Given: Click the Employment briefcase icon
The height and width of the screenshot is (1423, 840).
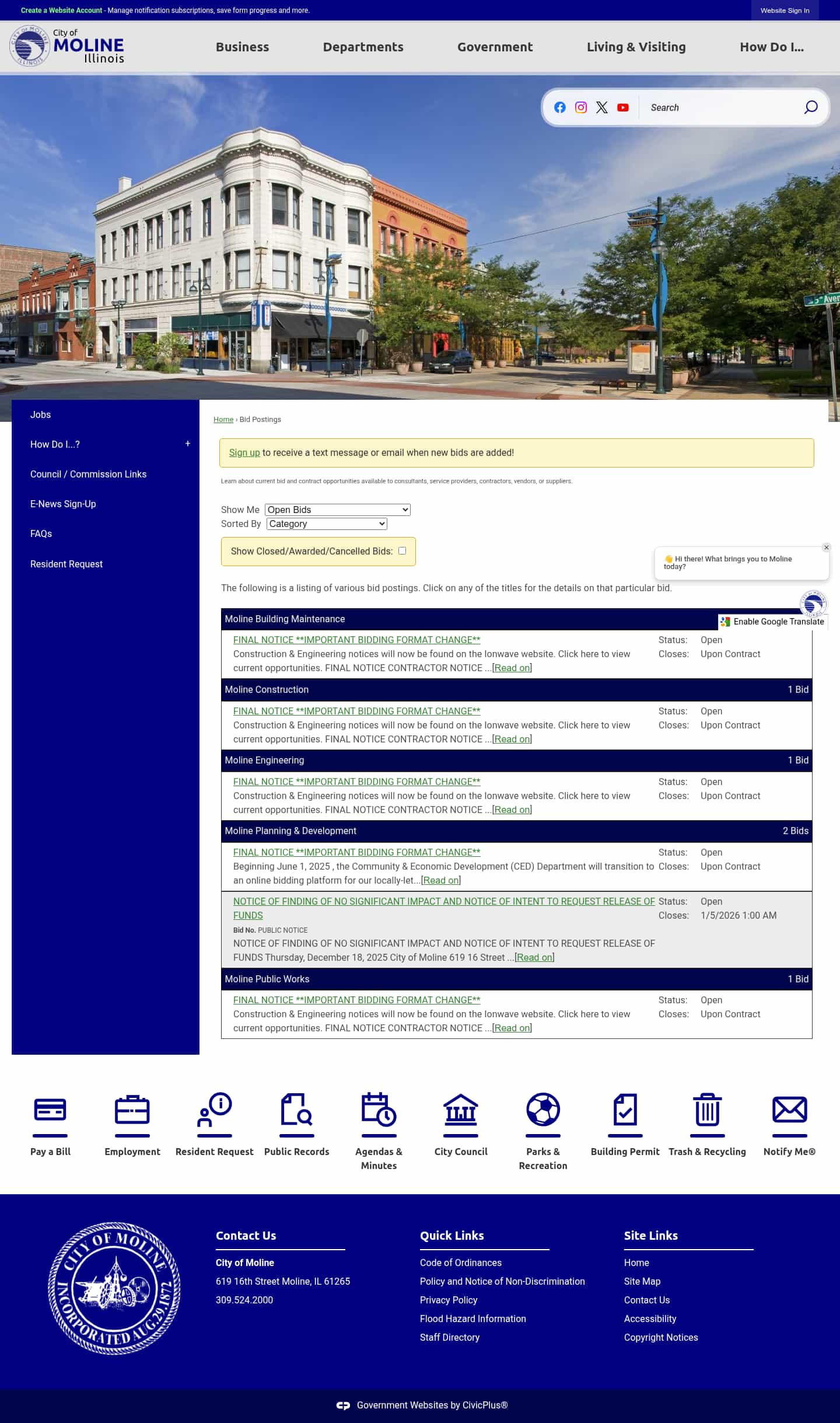Looking at the screenshot, I should point(132,1110).
